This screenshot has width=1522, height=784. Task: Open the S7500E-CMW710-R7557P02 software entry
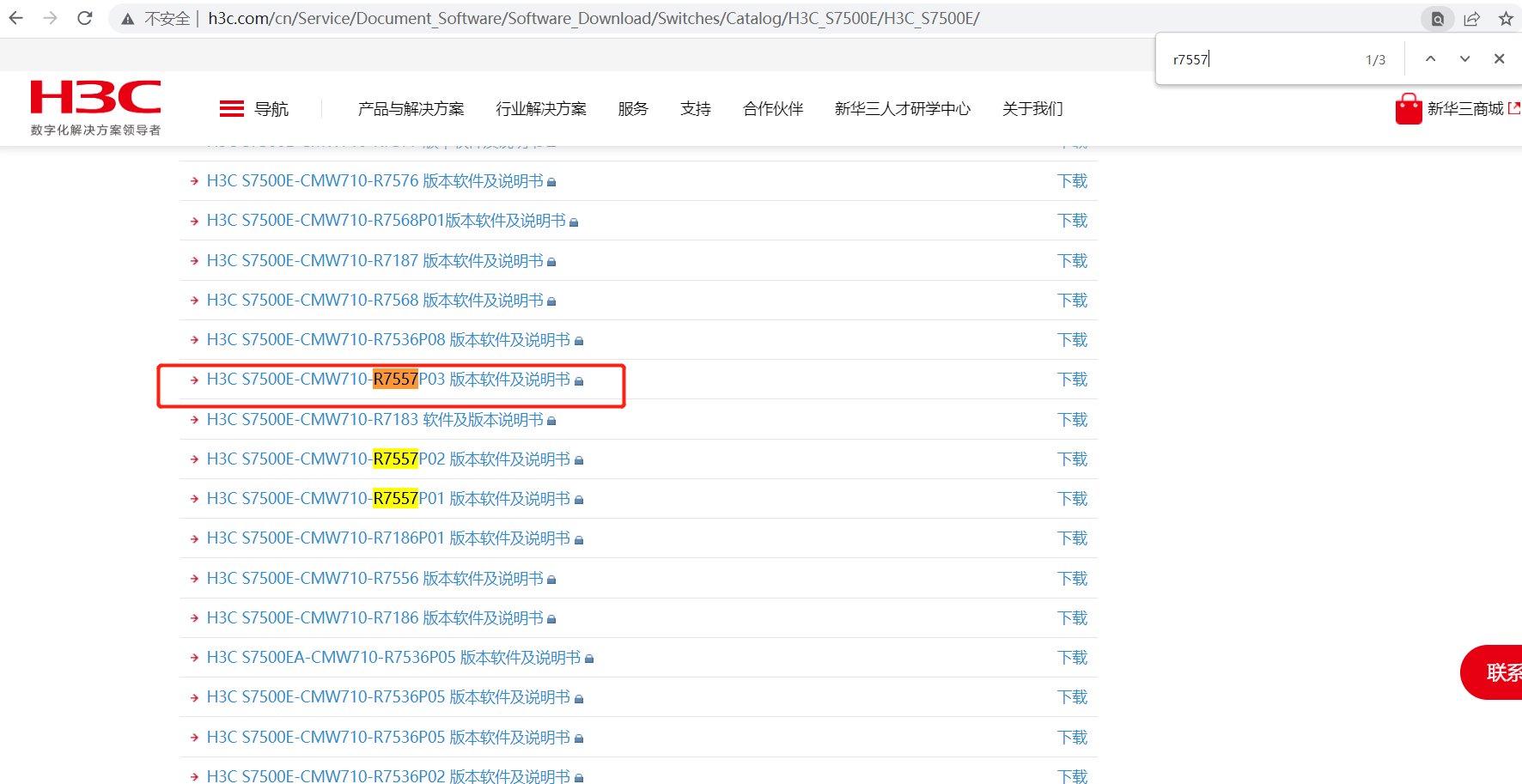pyautogui.click(x=388, y=459)
